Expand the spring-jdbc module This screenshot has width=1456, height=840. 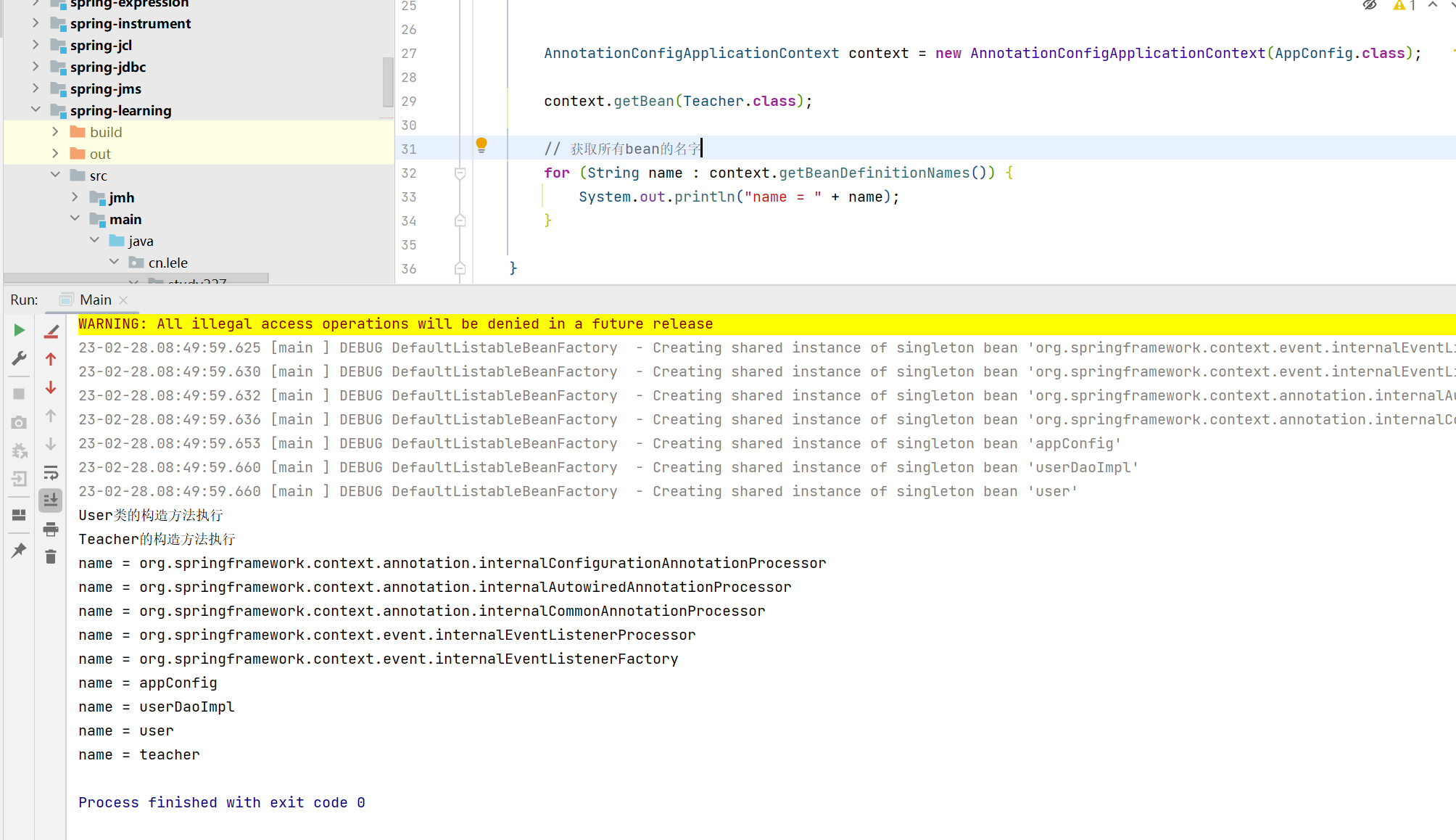tap(36, 67)
